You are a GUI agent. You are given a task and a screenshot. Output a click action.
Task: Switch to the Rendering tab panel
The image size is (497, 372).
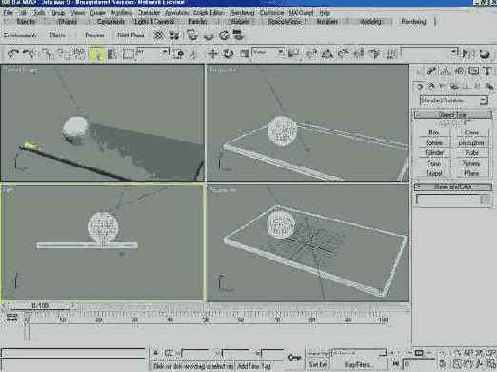(x=414, y=22)
